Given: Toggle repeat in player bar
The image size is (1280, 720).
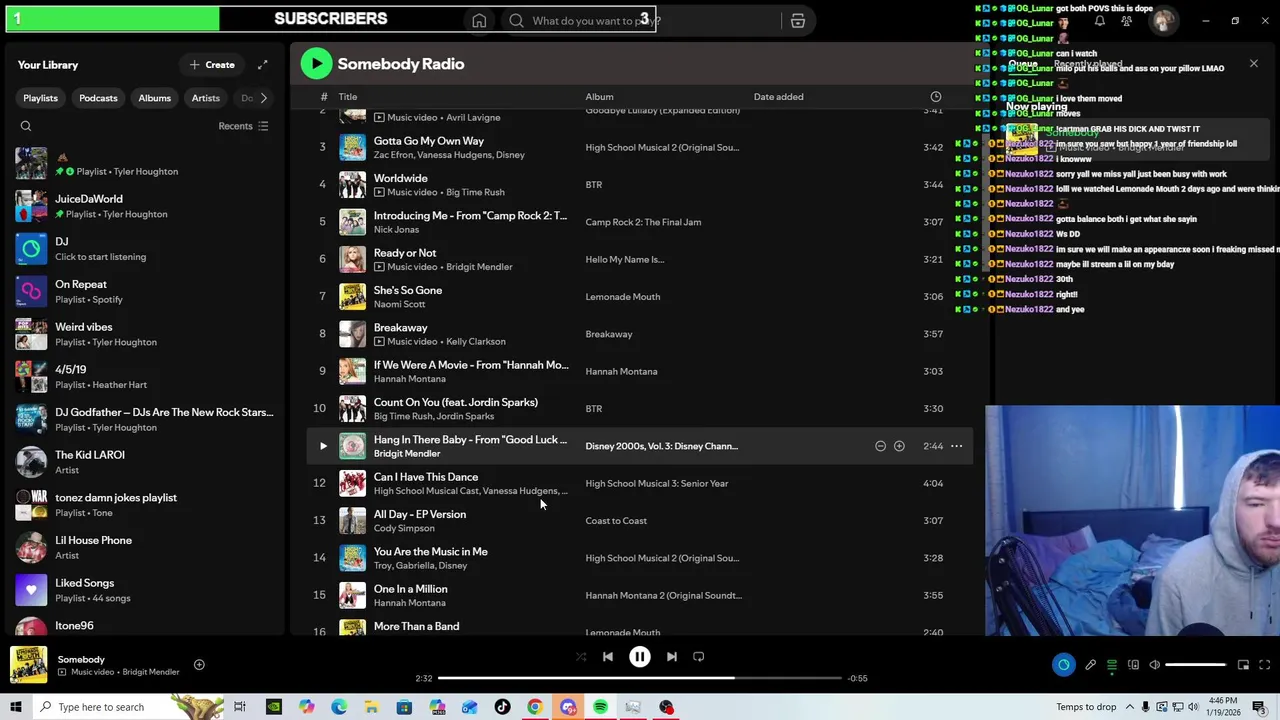Looking at the screenshot, I should (699, 657).
